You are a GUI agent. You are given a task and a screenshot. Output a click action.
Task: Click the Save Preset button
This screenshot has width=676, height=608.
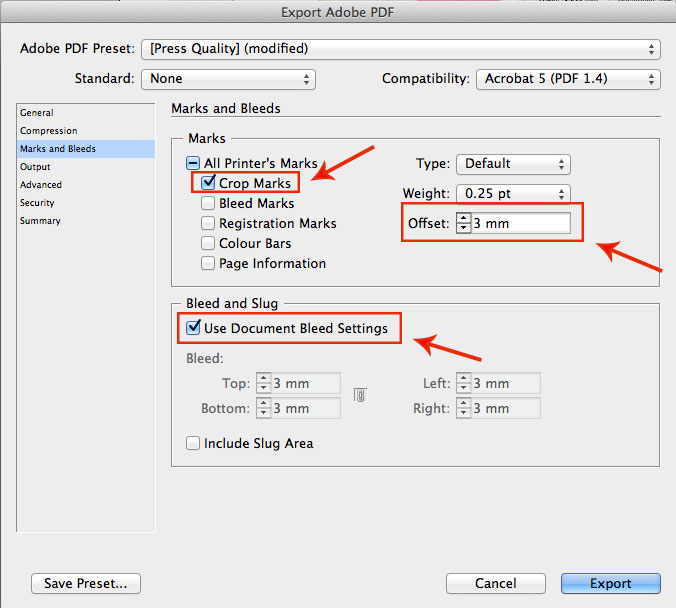[86, 583]
